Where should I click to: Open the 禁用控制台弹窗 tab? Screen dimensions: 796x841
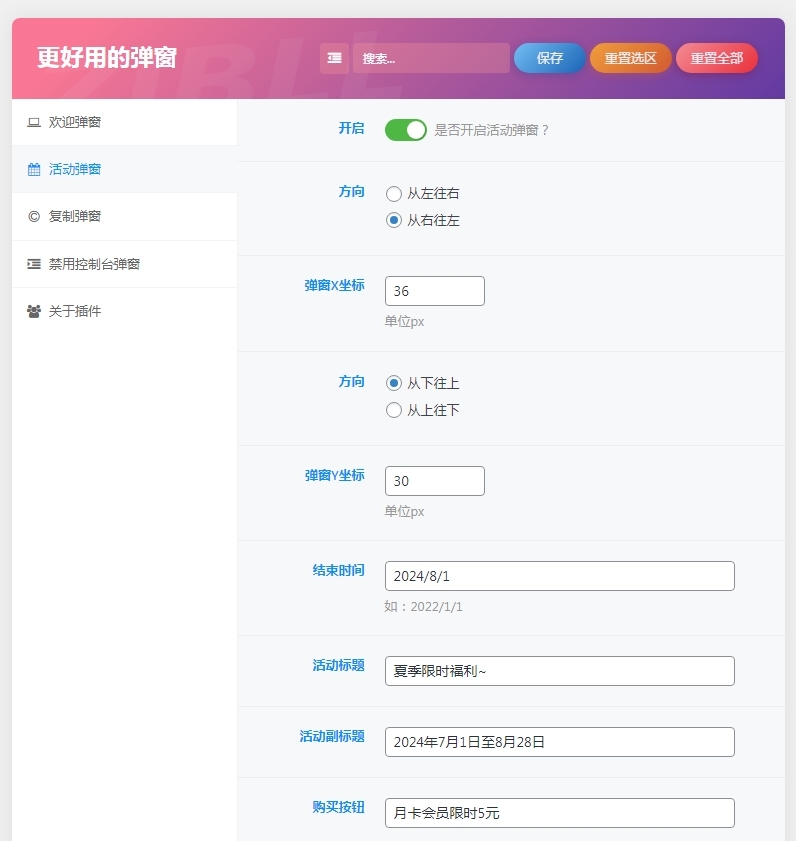[x=94, y=264]
